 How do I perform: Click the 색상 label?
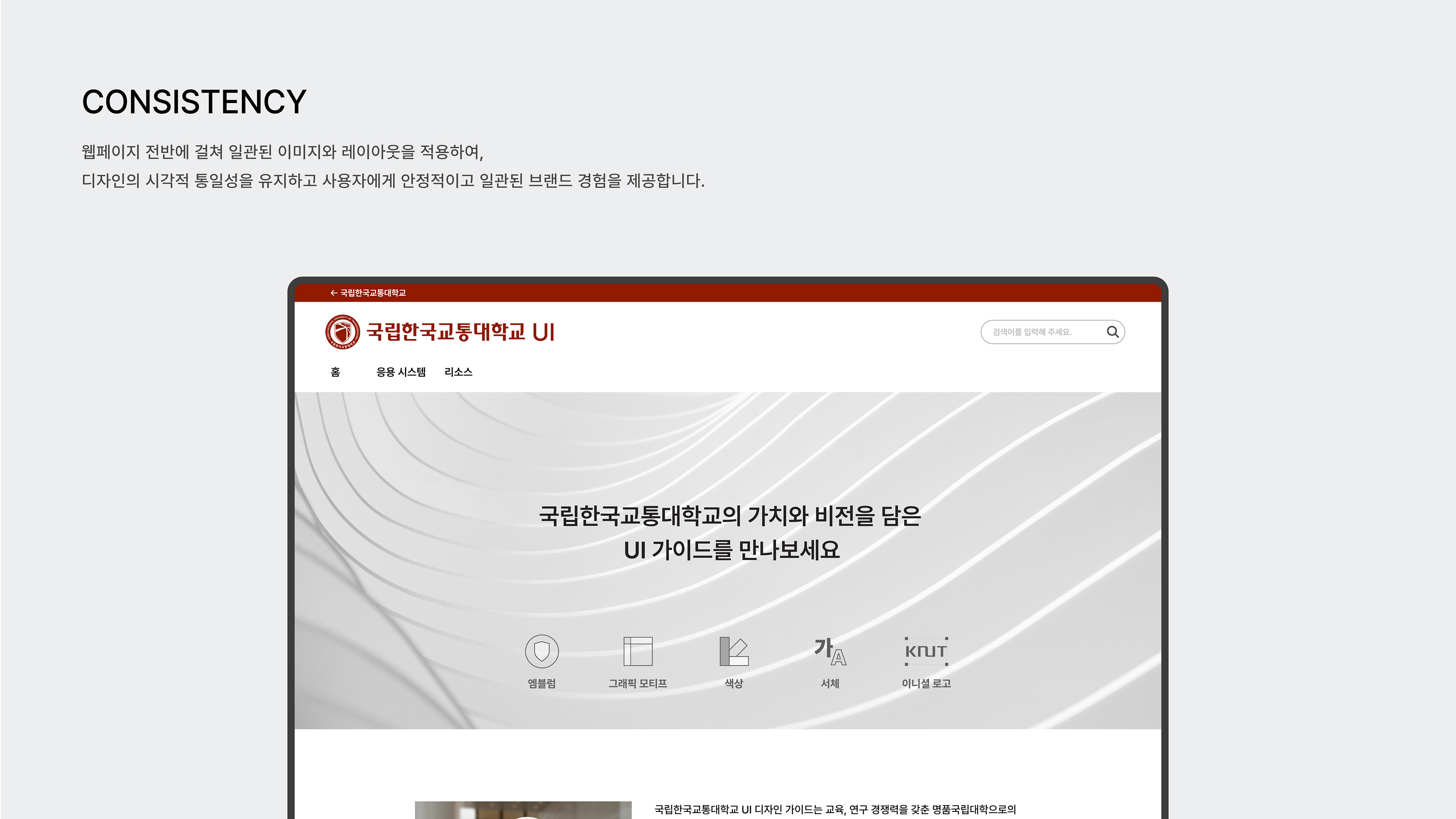[734, 683]
